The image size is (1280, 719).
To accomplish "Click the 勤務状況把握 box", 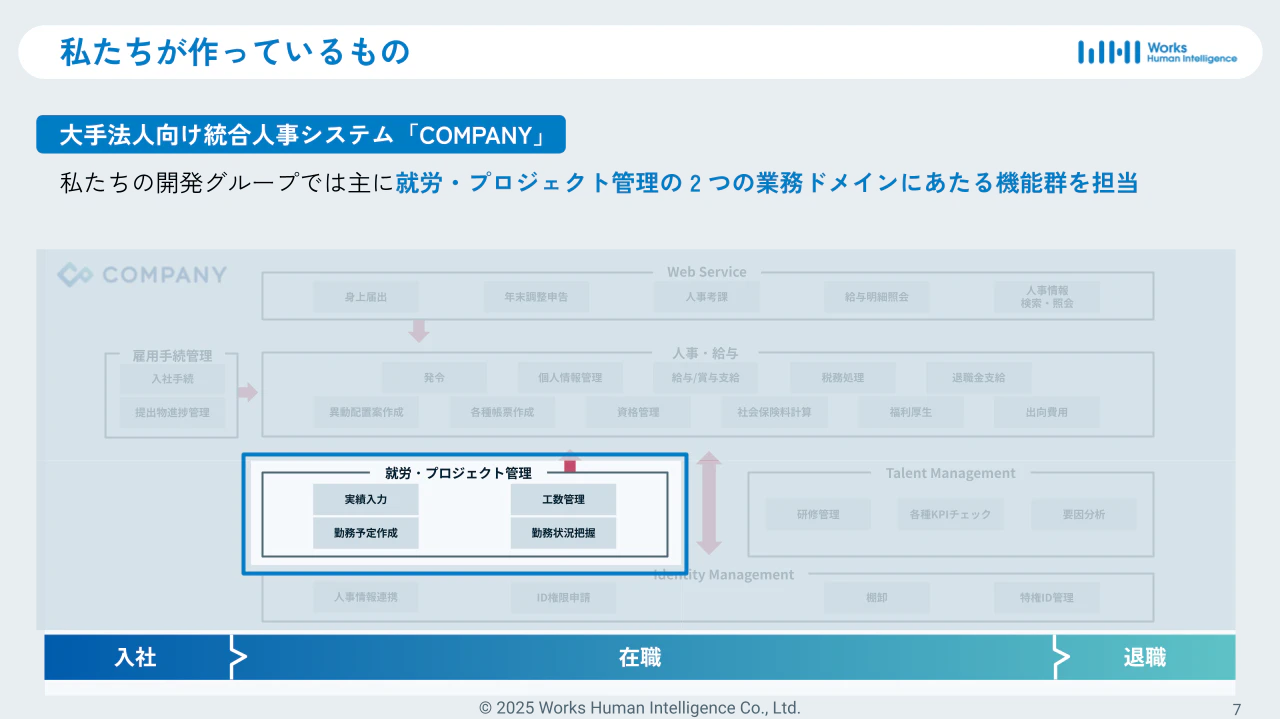I will (563, 533).
